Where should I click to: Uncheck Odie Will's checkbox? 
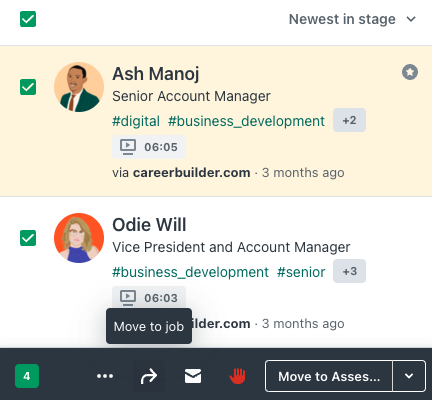pos(28,238)
